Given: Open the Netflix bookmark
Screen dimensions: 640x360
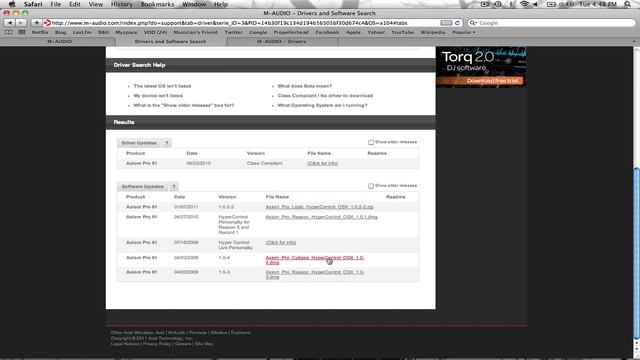Looking at the screenshot, I should [40, 32].
